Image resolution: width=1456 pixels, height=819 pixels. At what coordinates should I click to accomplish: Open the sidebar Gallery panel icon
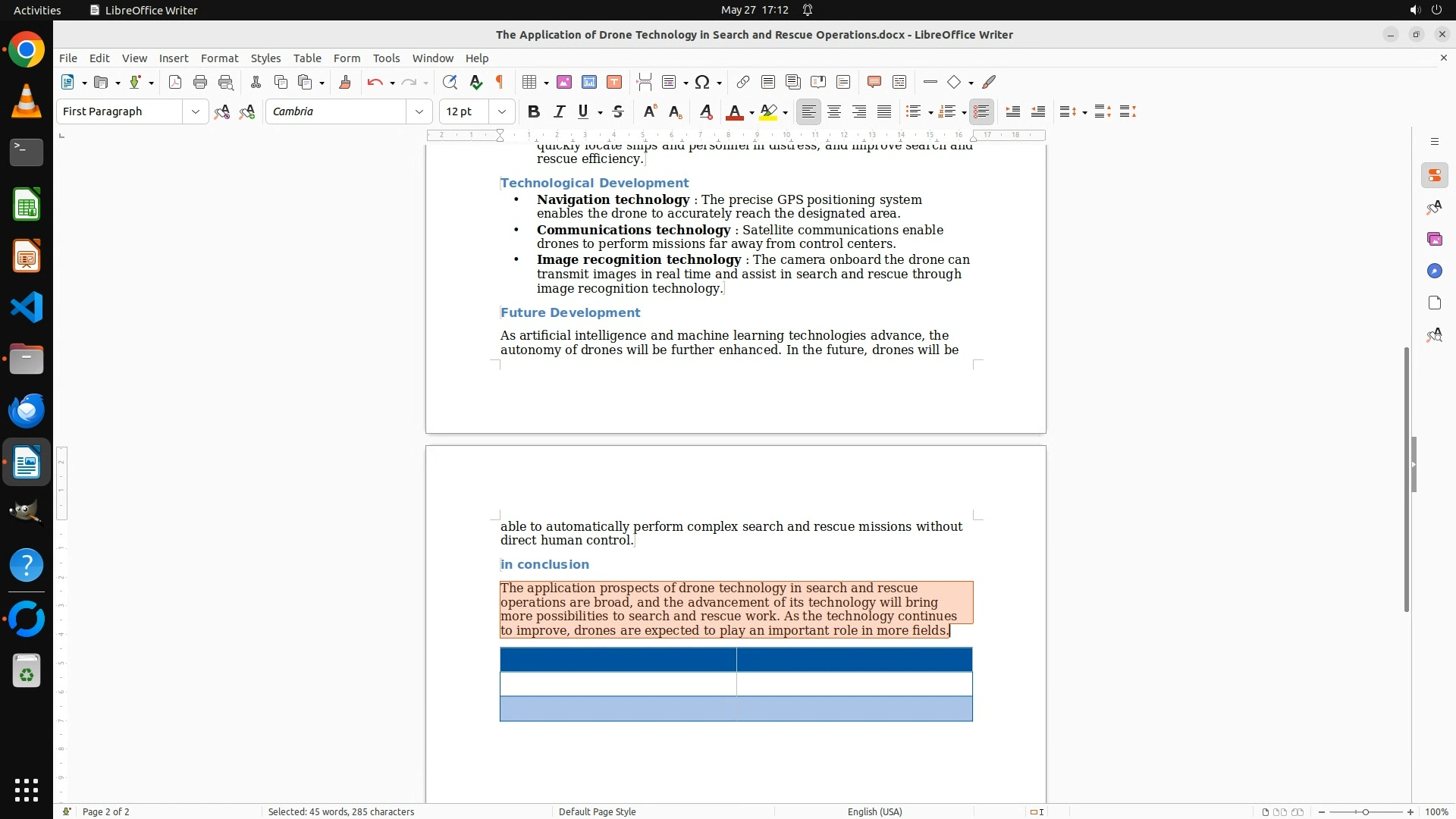(1434, 239)
